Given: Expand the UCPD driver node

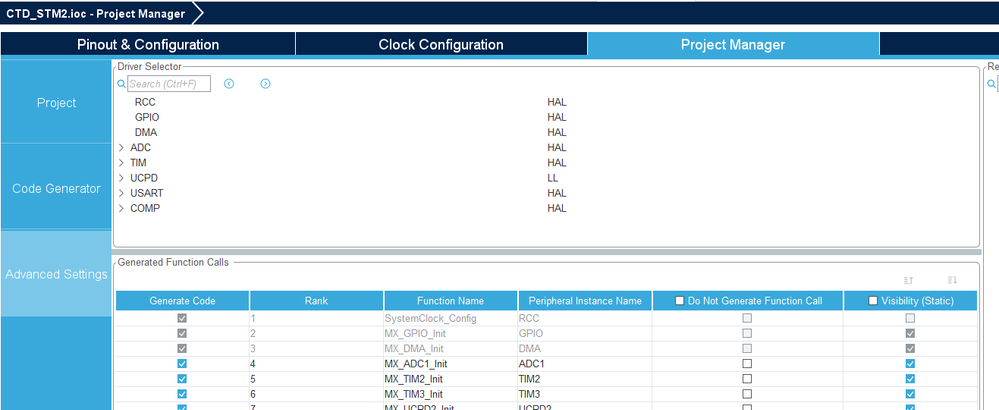Looking at the screenshot, I should coord(121,178).
